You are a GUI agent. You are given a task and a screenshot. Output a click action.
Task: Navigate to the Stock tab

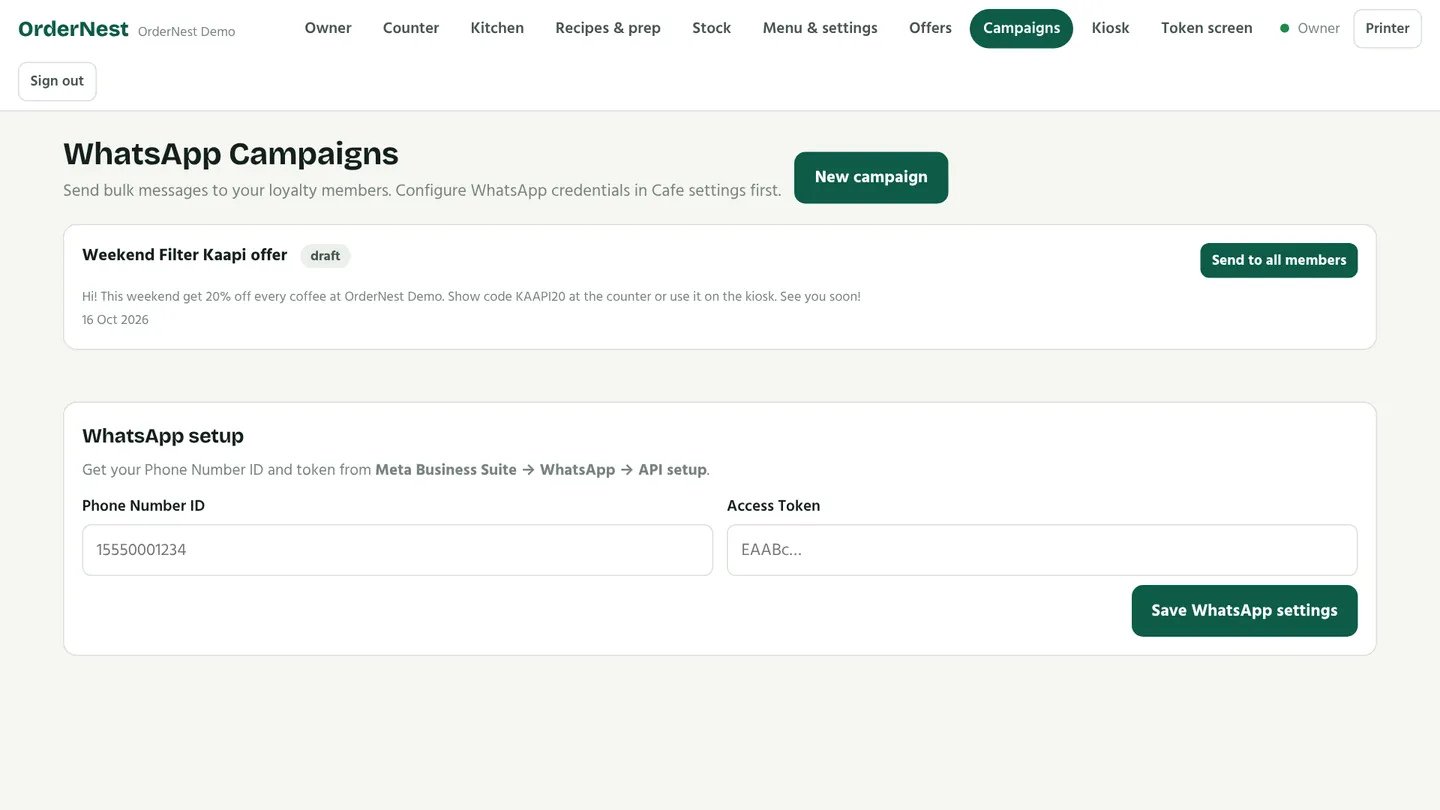712,28
